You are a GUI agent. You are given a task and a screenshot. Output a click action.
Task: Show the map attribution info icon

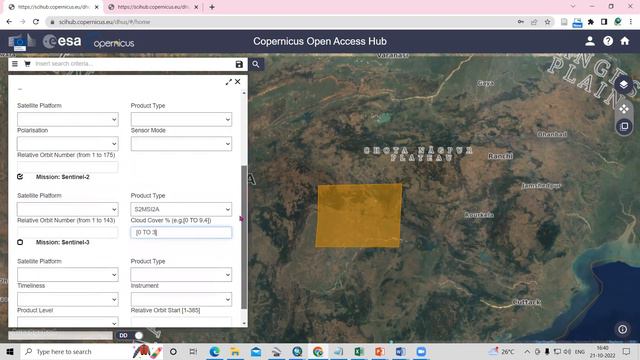click(x=622, y=329)
